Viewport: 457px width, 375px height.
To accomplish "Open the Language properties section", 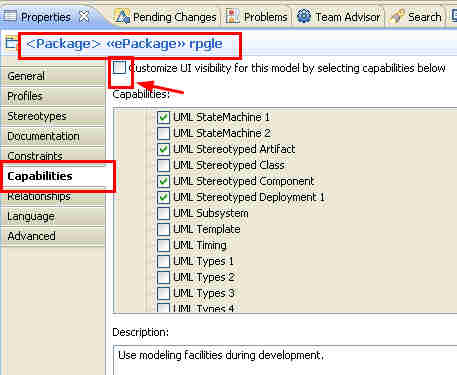I will 52,216.
